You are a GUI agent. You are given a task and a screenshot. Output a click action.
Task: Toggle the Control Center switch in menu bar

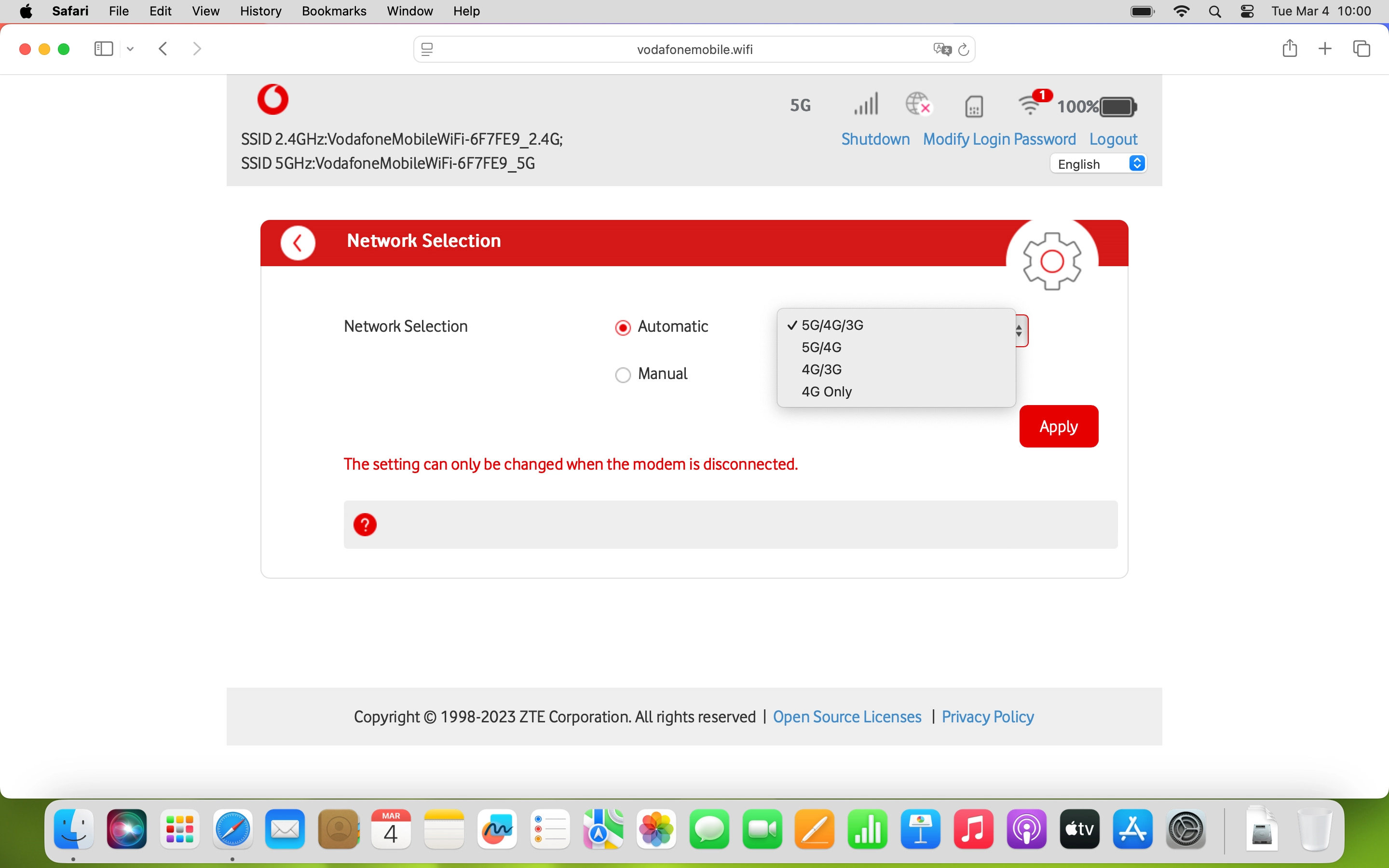point(1247,11)
